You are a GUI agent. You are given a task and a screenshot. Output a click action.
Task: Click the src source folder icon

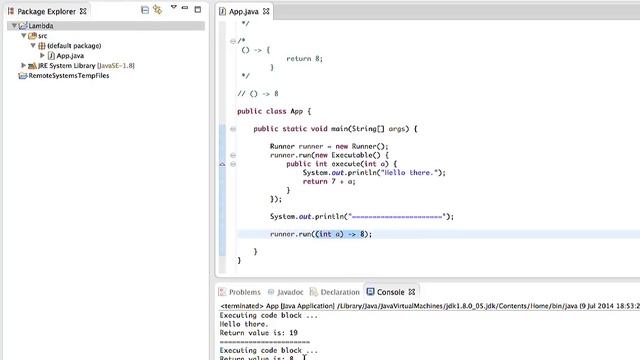tap(32, 36)
